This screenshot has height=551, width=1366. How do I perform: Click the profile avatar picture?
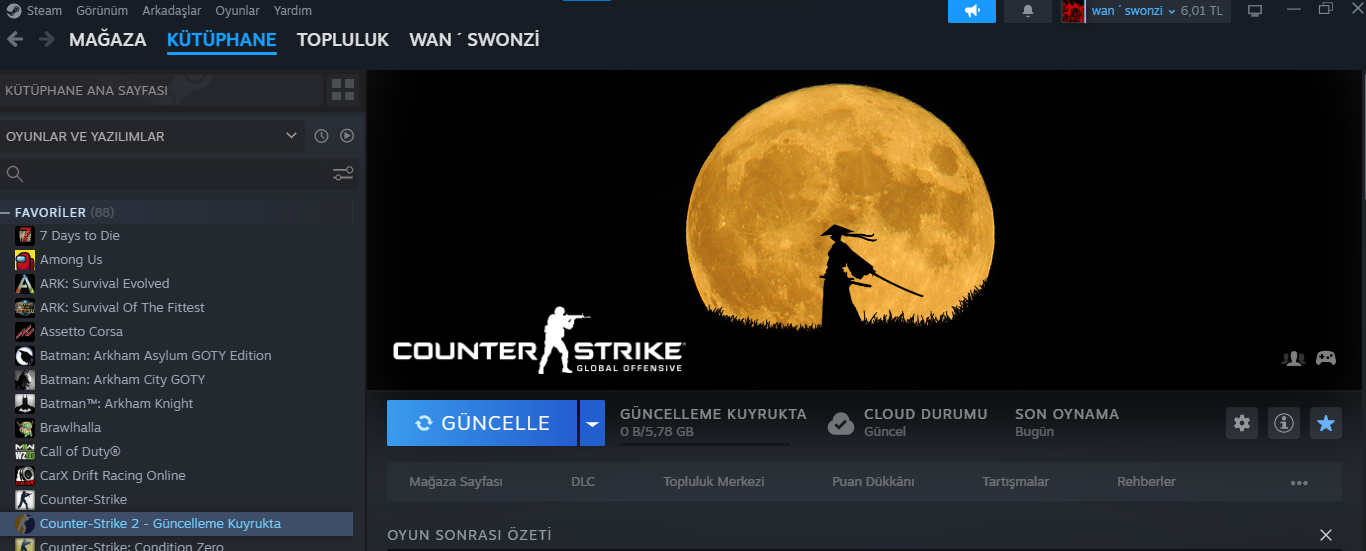pos(1073,11)
